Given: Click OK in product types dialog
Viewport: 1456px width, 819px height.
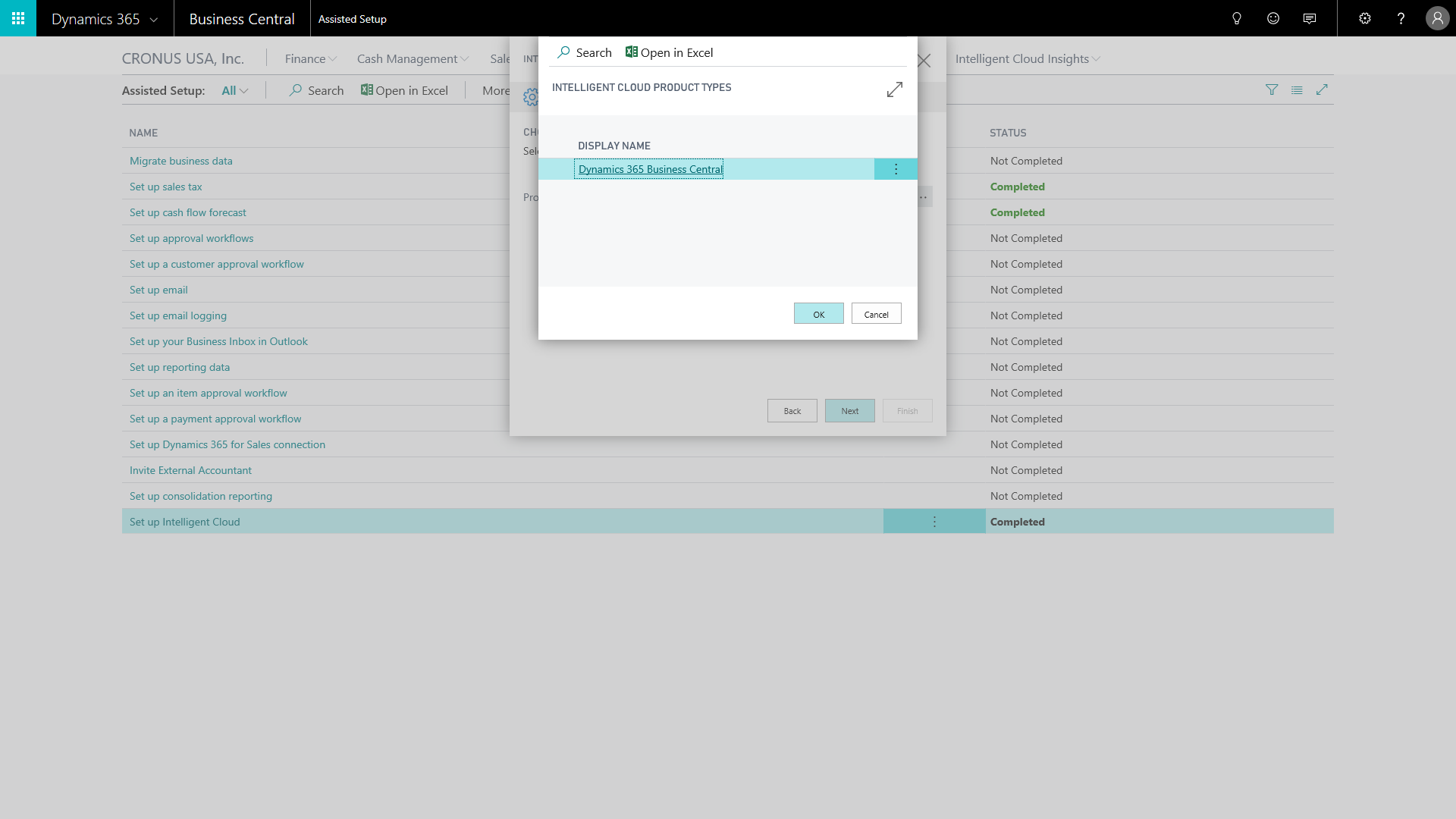Looking at the screenshot, I should tap(819, 314).
